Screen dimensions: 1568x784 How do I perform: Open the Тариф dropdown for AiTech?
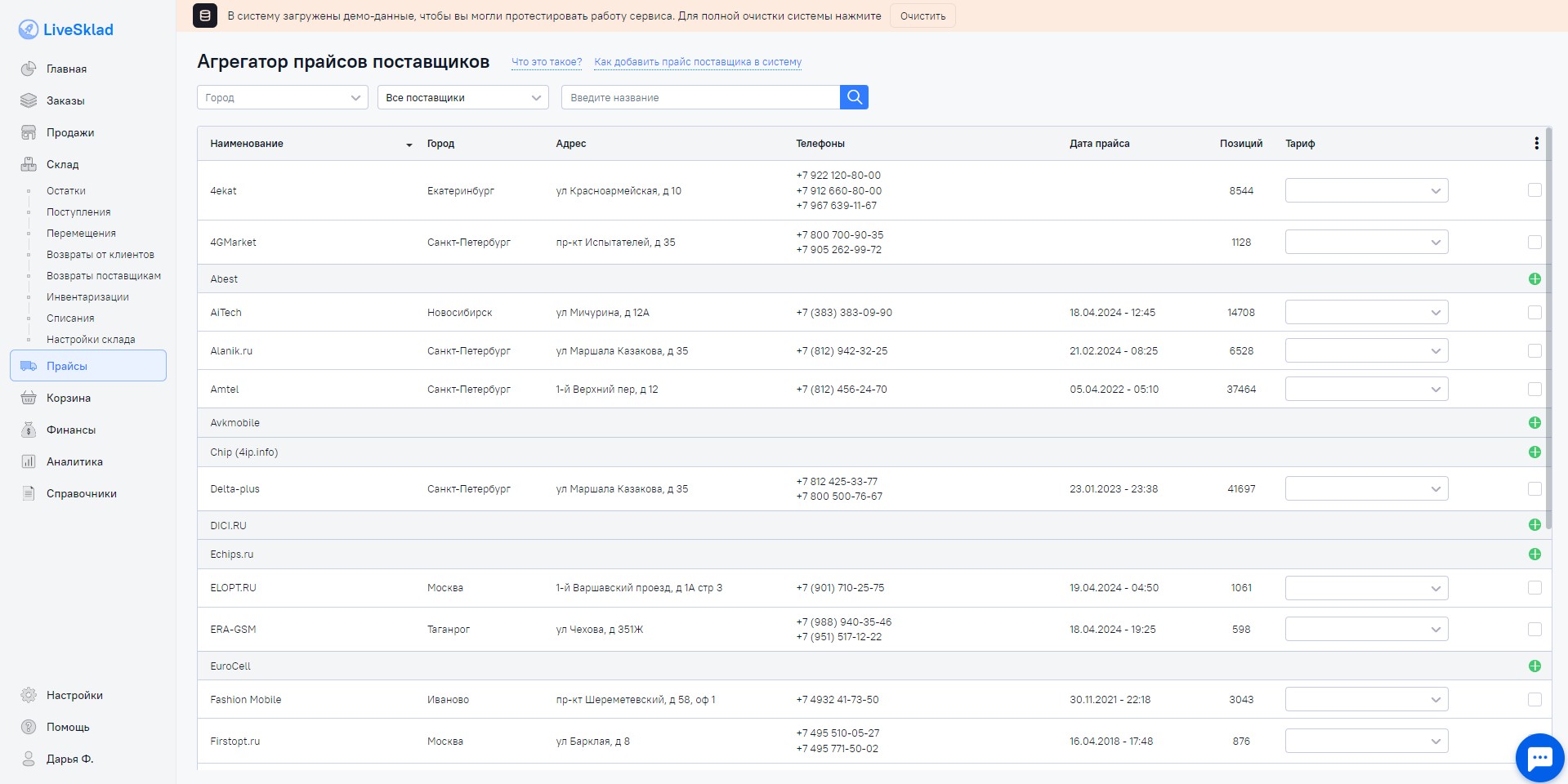click(1366, 312)
